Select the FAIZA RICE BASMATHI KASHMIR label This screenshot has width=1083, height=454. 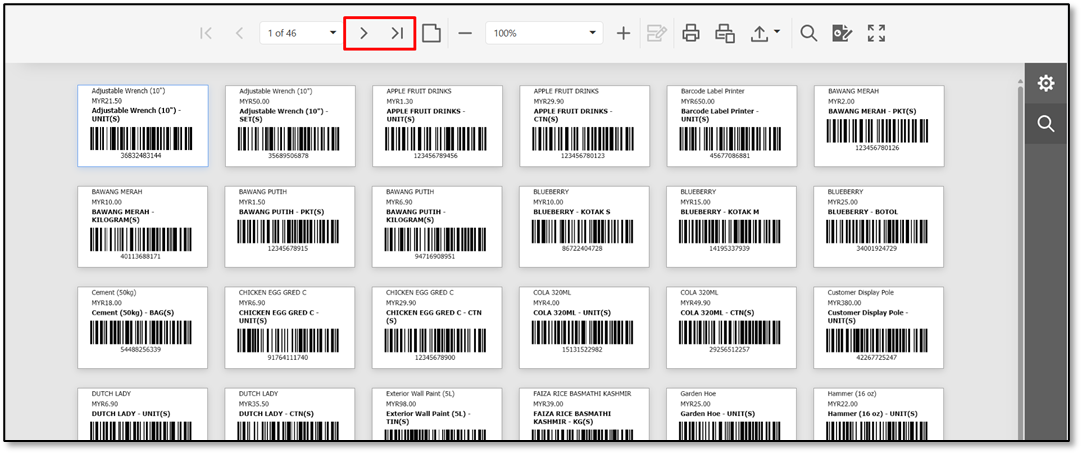584,413
